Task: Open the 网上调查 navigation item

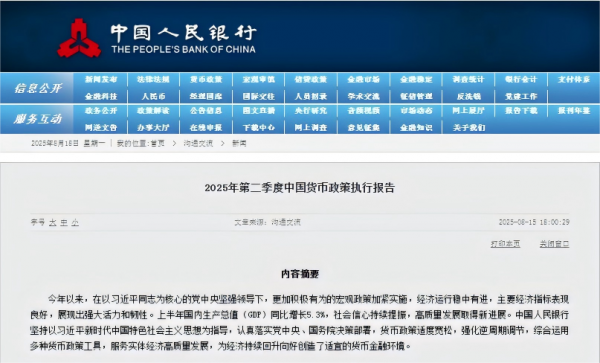Action: tap(311, 128)
